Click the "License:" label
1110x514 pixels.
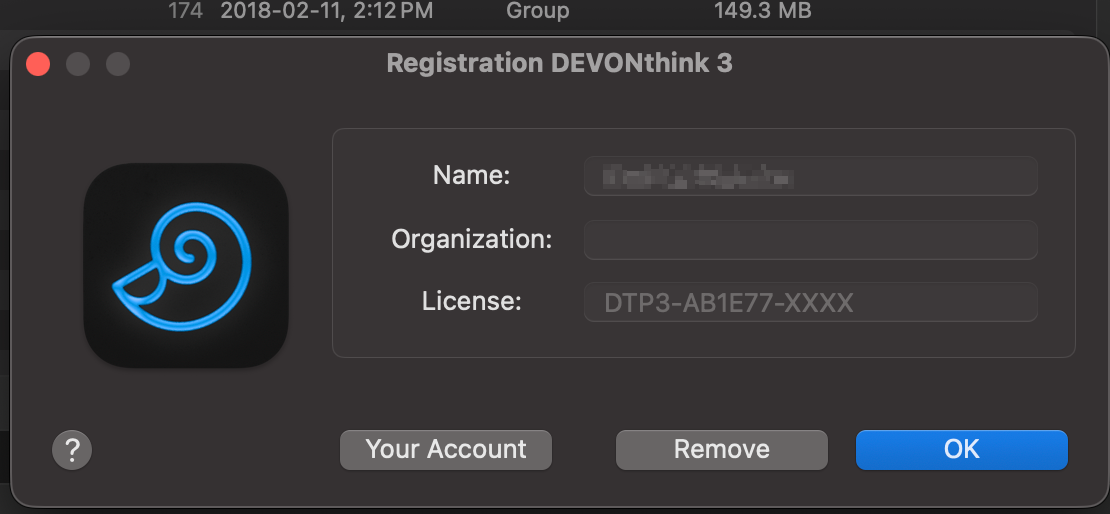(472, 301)
